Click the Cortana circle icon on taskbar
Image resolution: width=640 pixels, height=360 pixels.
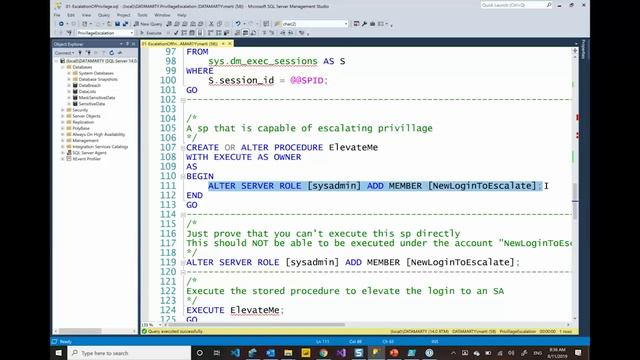[x=200, y=353]
